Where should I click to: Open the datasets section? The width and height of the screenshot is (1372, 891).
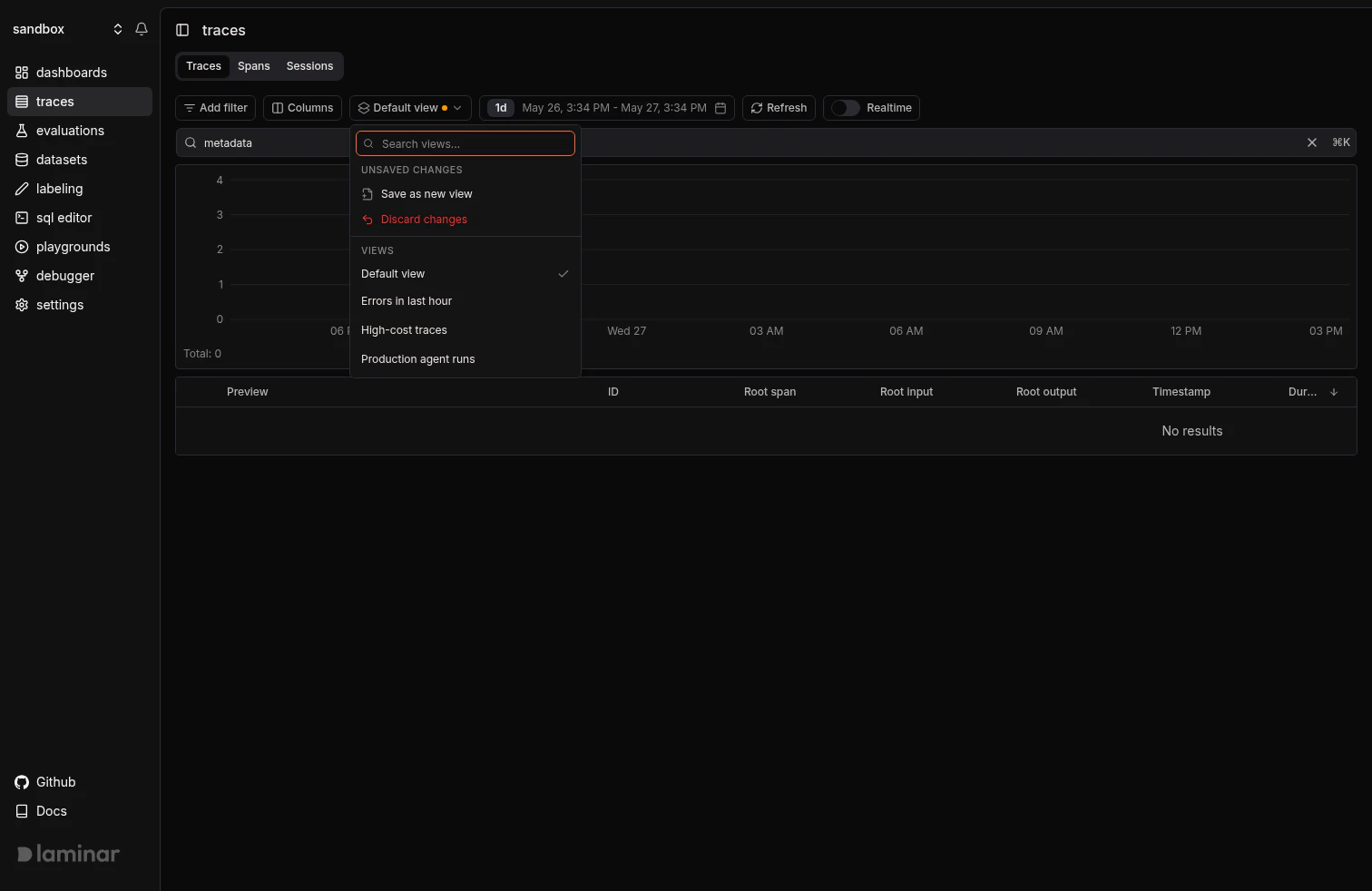pos(80,160)
